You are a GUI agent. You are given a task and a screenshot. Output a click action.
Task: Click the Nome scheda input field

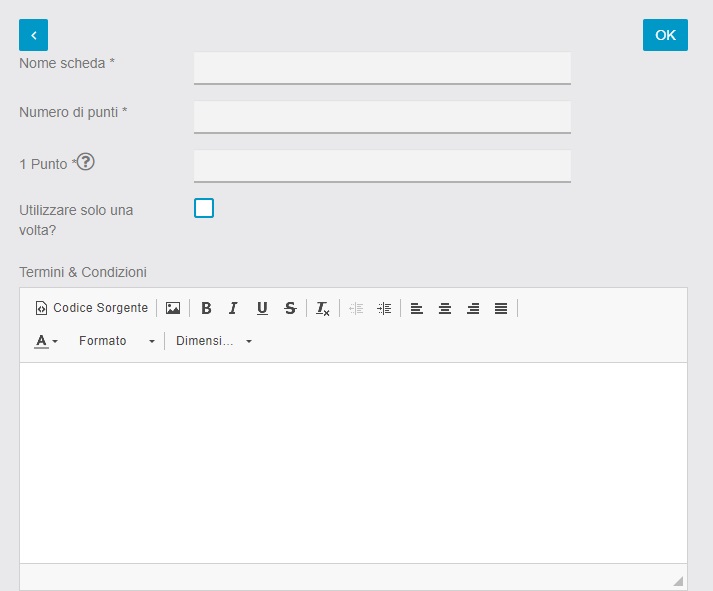pyautogui.click(x=382, y=68)
